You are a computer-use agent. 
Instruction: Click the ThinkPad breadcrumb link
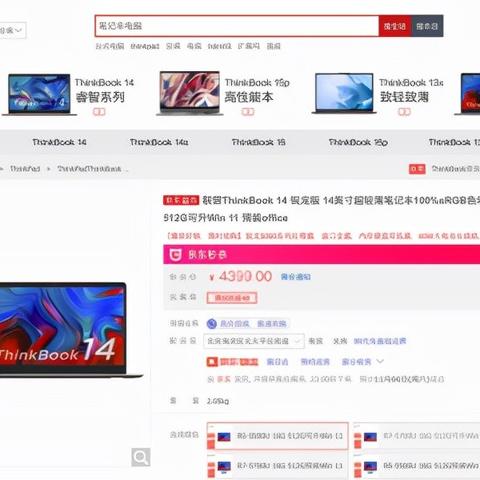[25, 169]
